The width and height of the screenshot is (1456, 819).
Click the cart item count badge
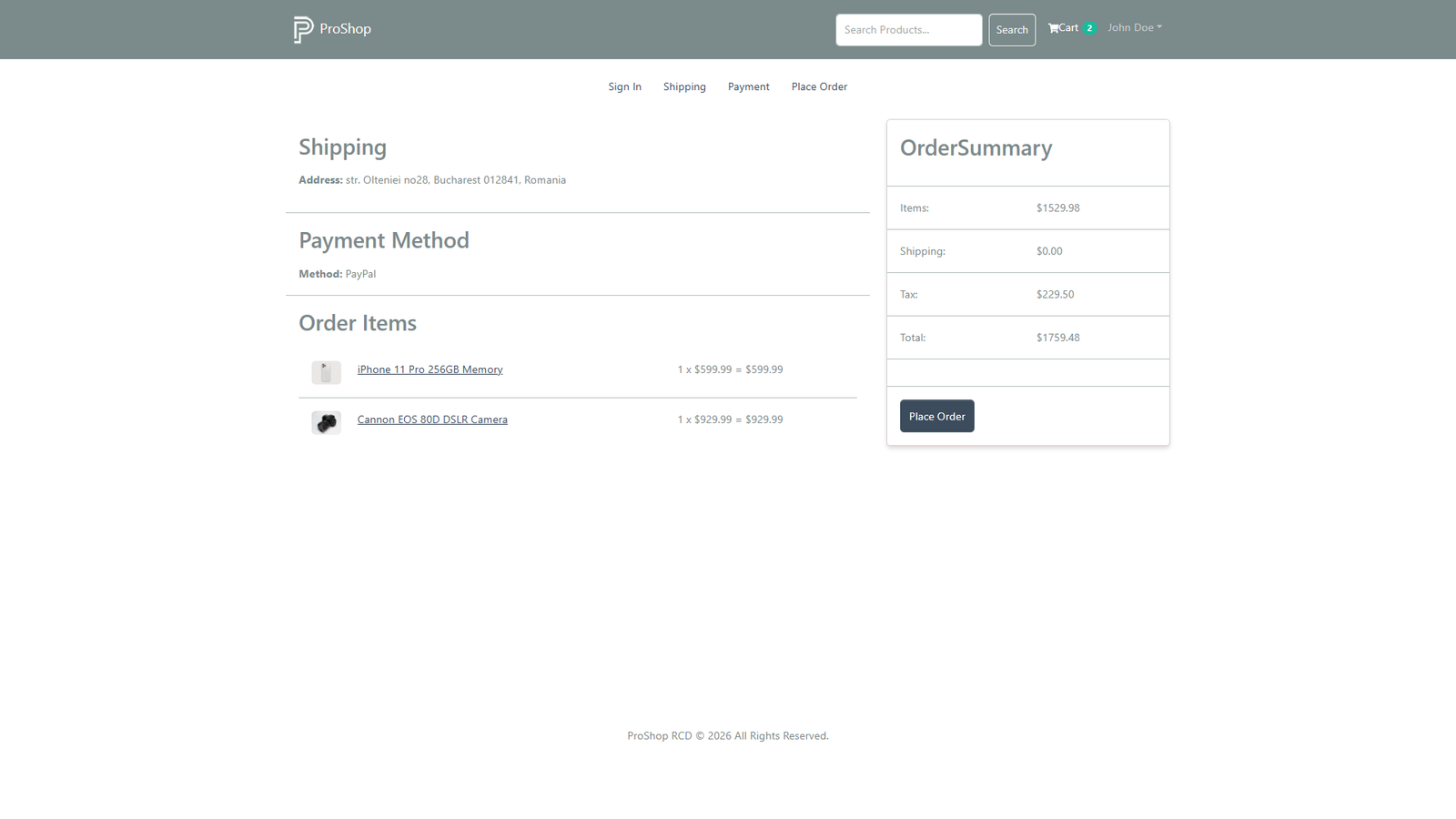(1089, 28)
